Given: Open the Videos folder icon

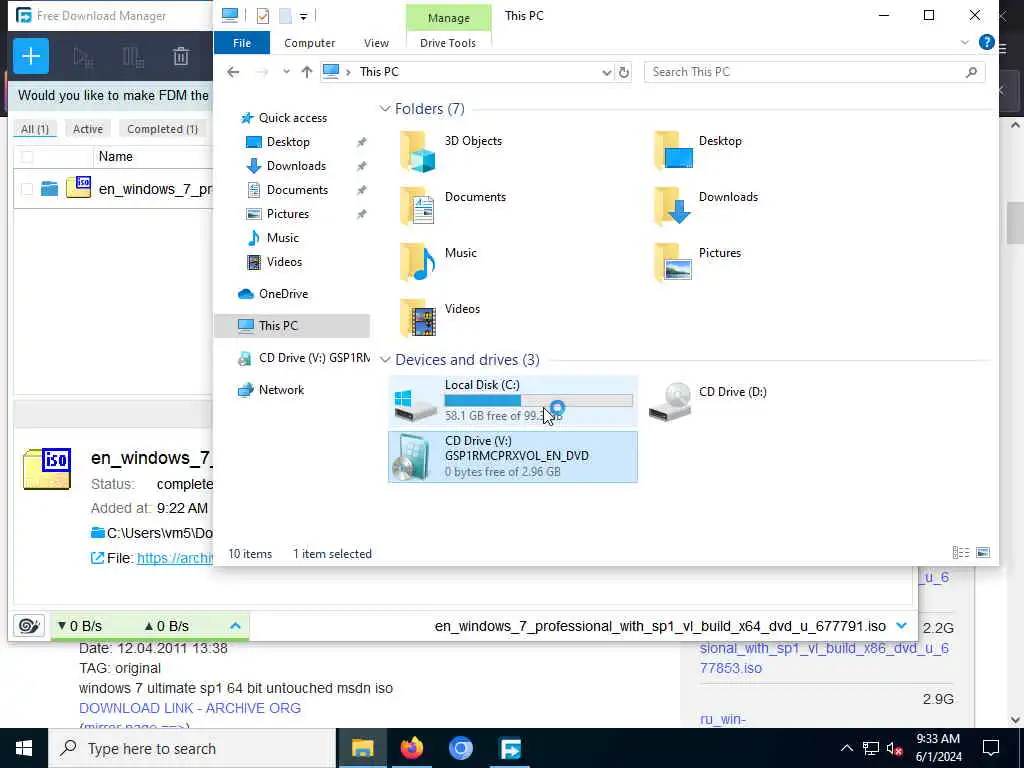Looking at the screenshot, I should tap(418, 319).
